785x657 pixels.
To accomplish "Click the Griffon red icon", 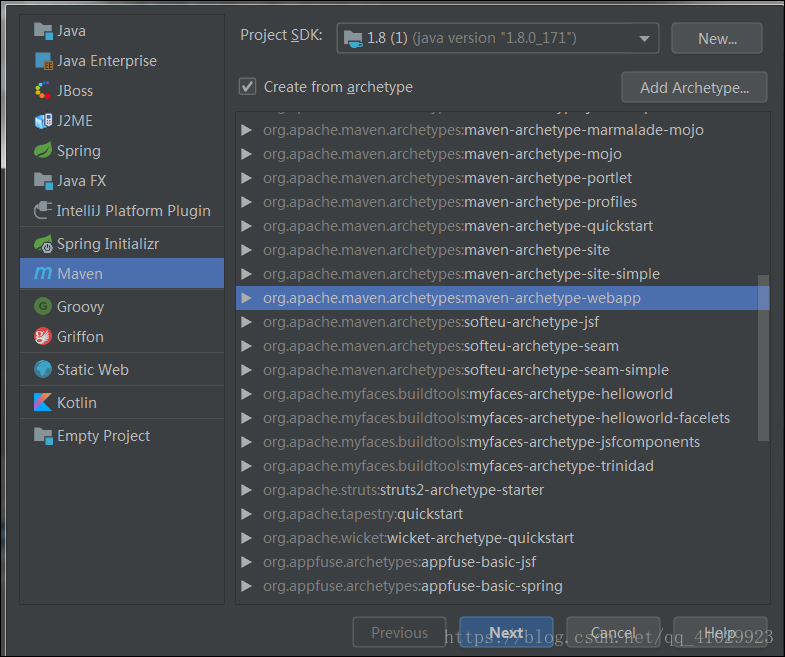I will pyautogui.click(x=43, y=336).
